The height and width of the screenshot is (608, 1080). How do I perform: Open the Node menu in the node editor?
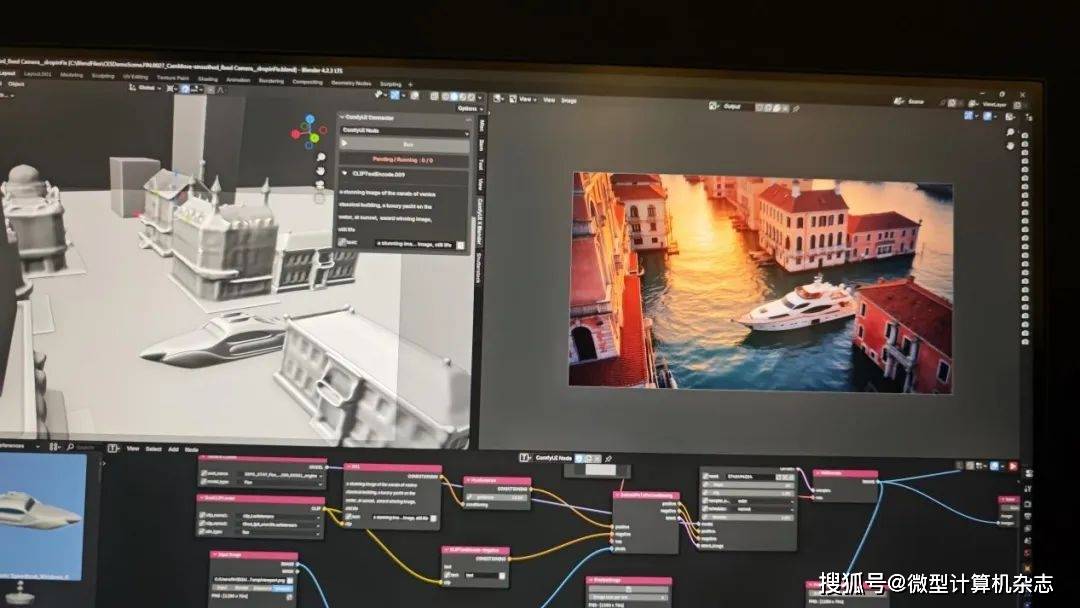coord(191,449)
